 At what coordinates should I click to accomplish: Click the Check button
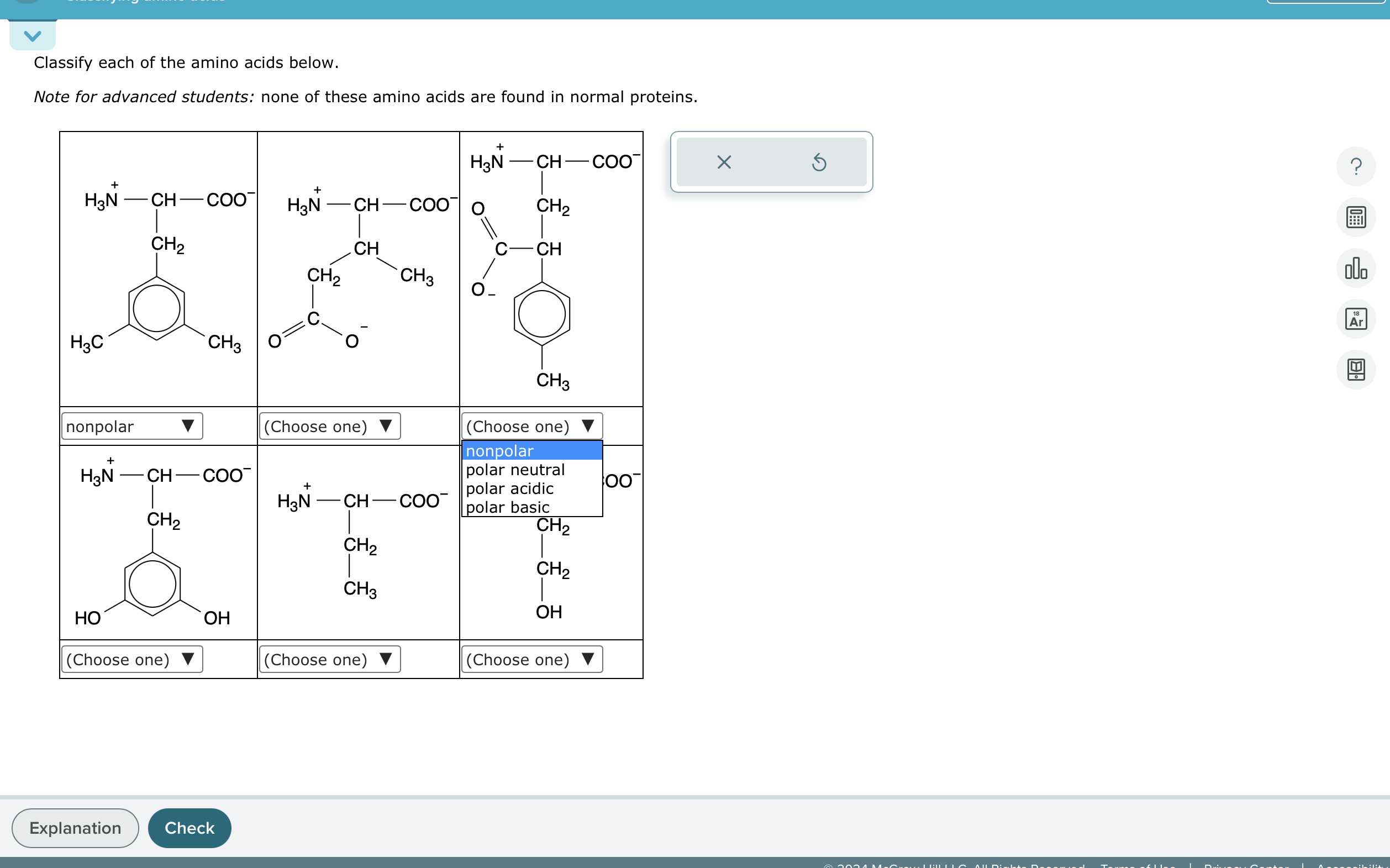(x=189, y=828)
